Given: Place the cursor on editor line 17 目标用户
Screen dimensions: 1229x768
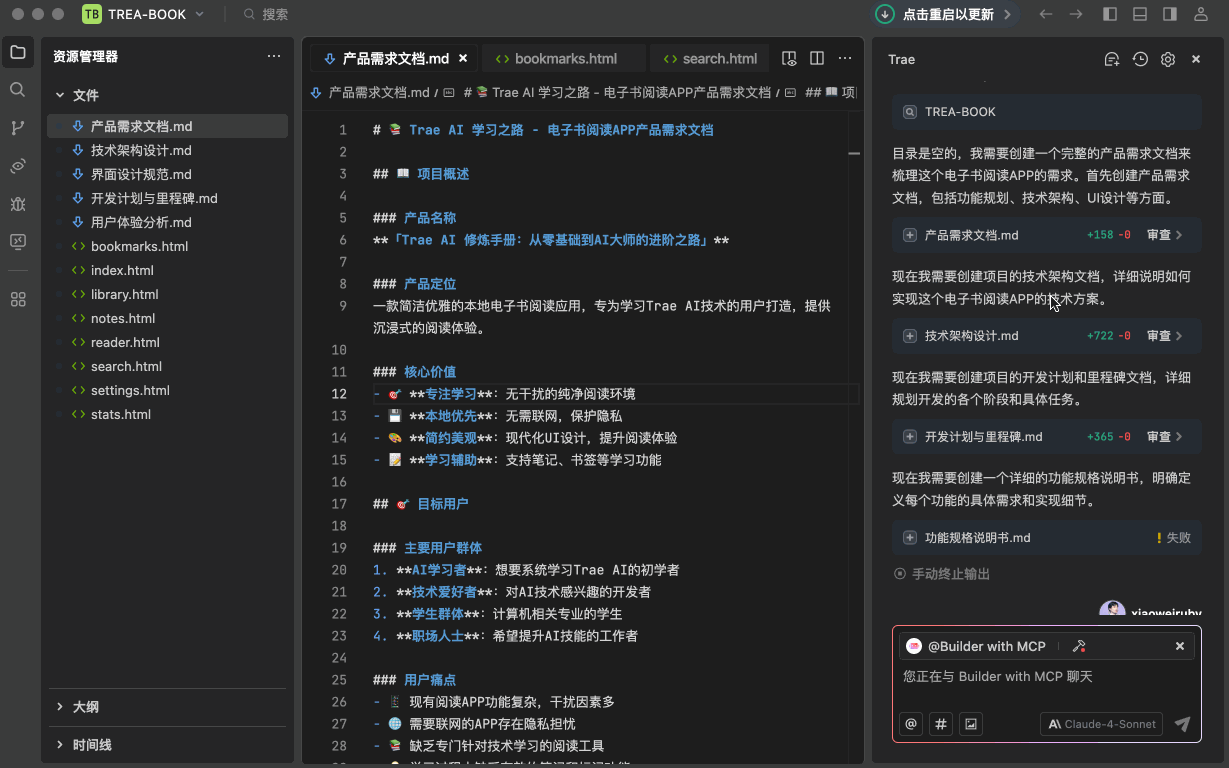Looking at the screenshot, I should click(x=443, y=504).
